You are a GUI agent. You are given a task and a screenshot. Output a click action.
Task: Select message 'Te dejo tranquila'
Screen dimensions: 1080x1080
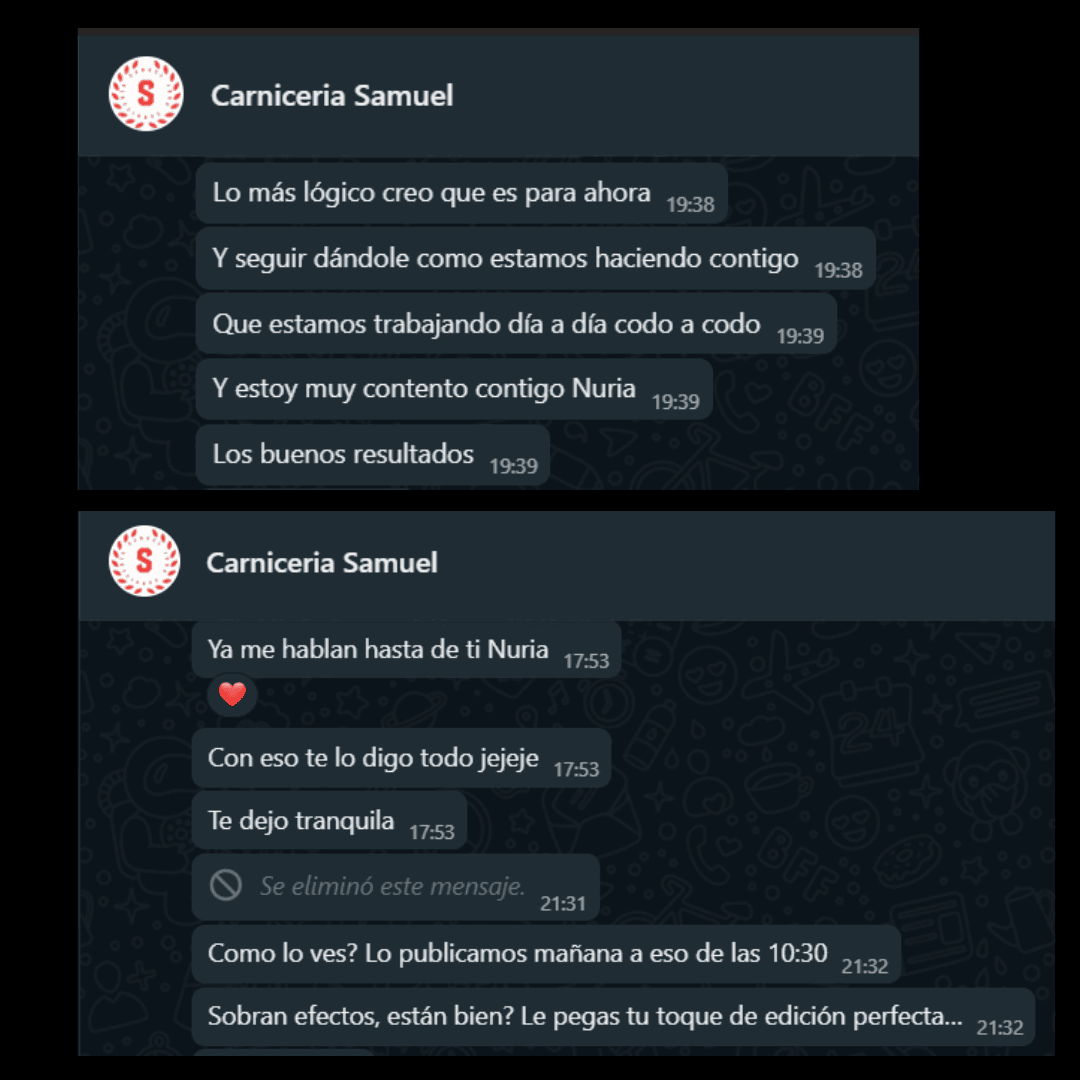click(329, 821)
